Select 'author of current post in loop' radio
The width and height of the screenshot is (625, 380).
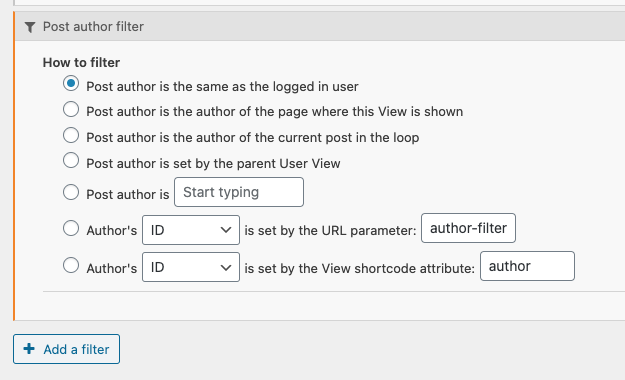71,135
